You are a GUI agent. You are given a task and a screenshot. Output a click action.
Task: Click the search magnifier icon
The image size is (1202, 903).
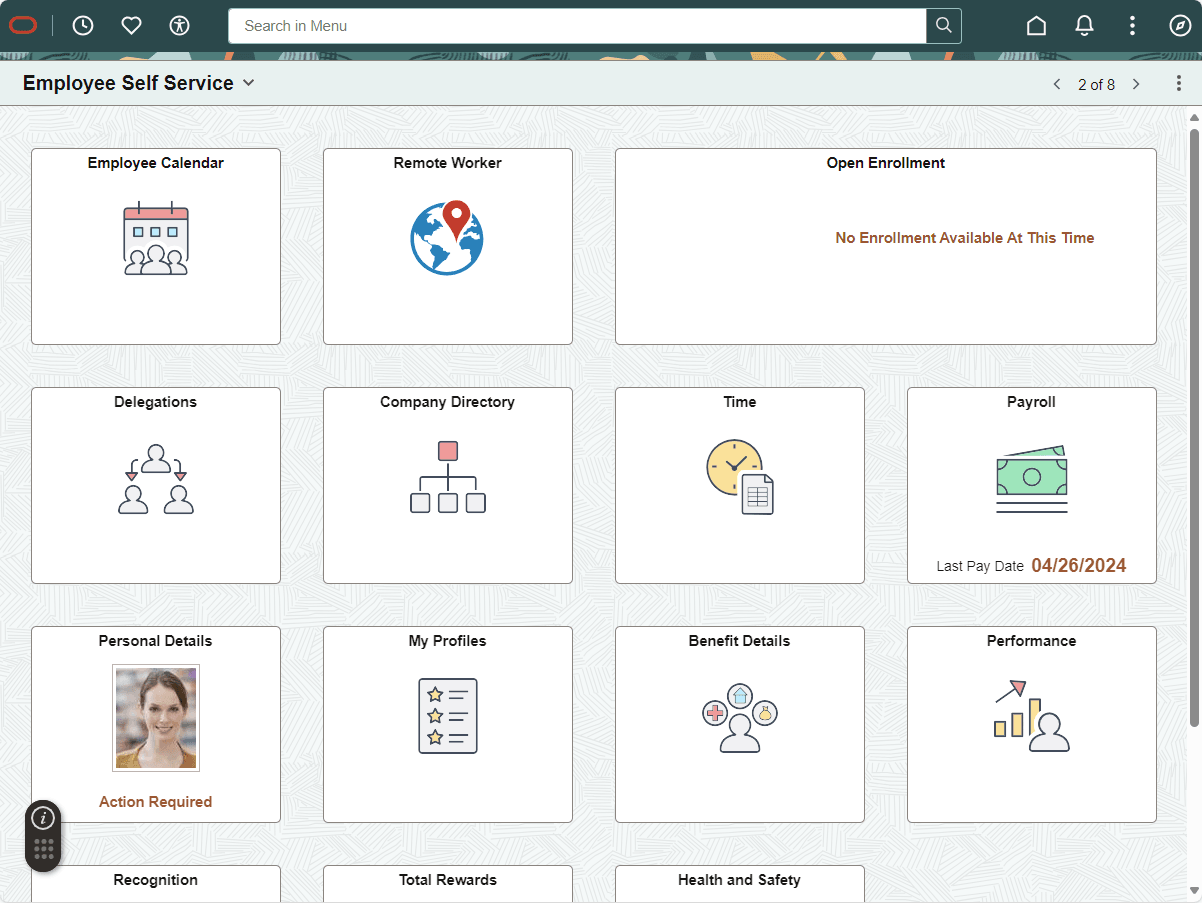point(943,25)
